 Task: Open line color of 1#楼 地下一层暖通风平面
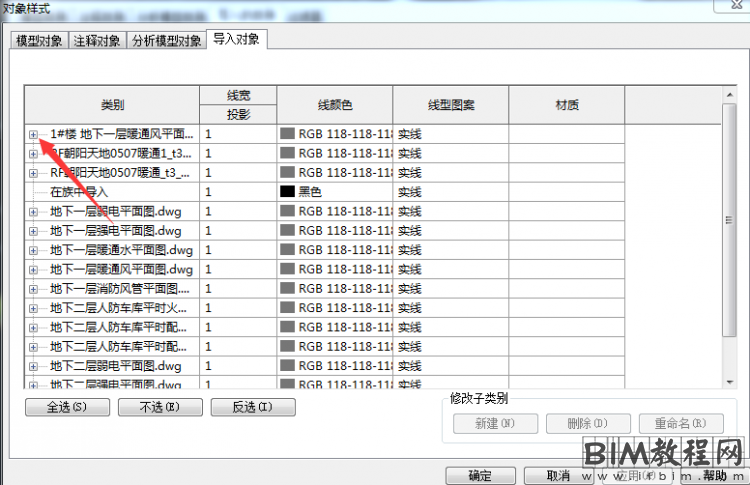[x=335, y=134]
